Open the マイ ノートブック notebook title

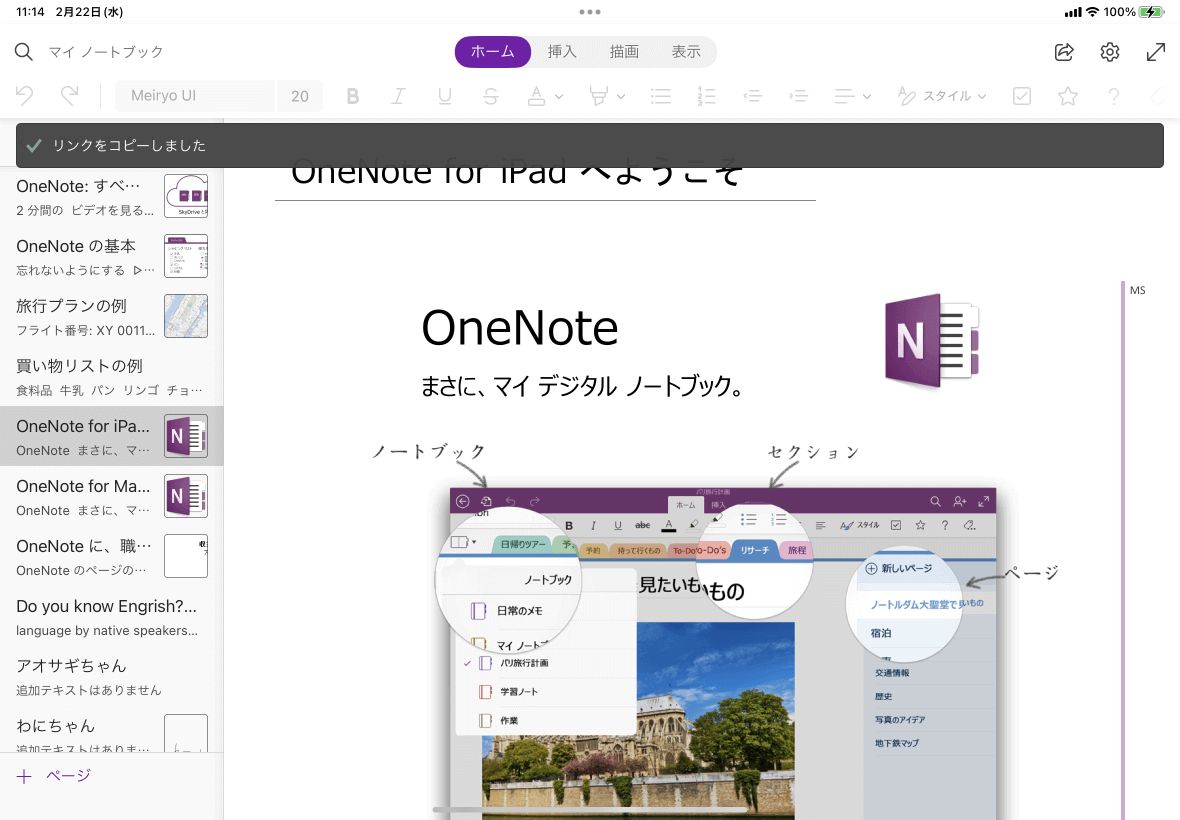105,51
